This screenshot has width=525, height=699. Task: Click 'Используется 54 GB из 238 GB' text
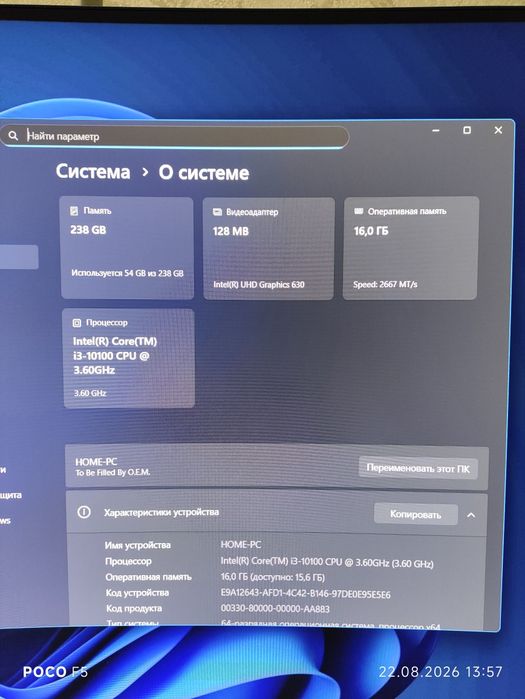click(127, 273)
